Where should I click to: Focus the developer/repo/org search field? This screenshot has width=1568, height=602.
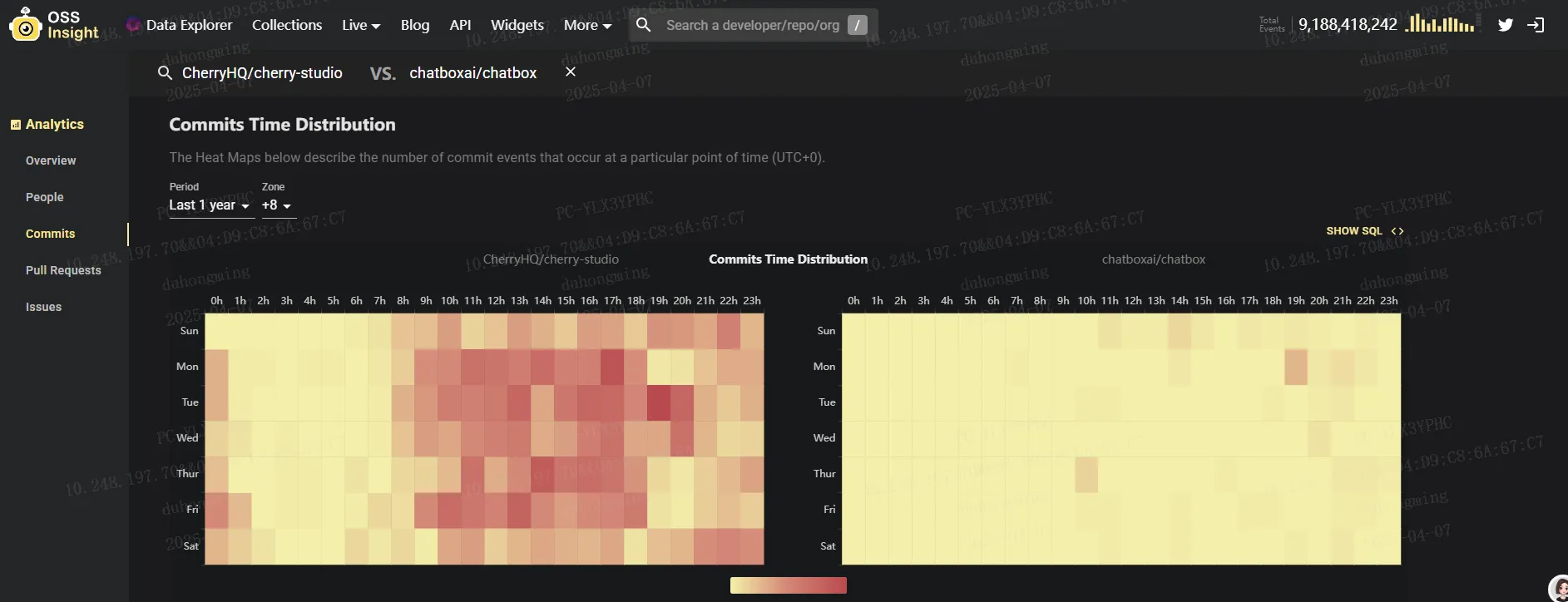[753, 25]
